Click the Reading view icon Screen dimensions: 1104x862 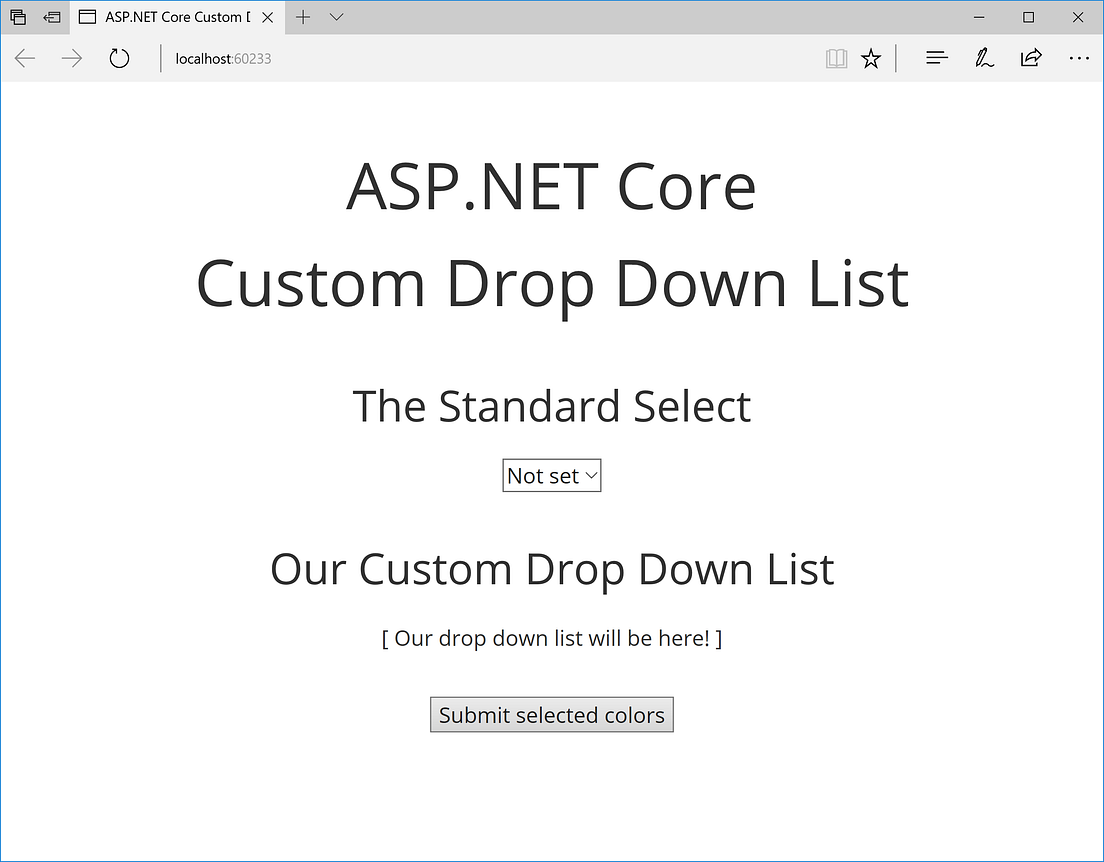pos(836,57)
